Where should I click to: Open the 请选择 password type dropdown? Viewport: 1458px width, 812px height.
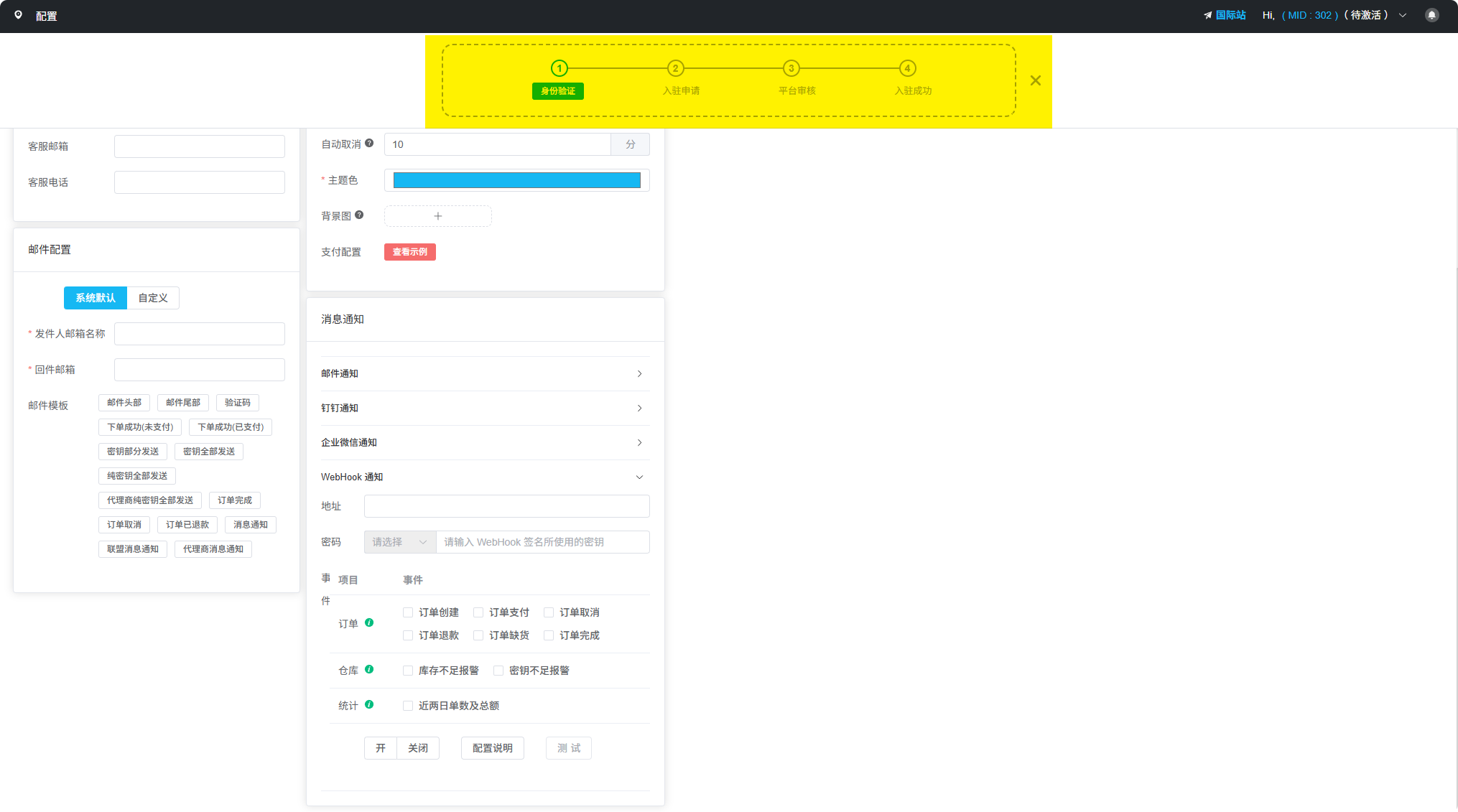click(399, 542)
